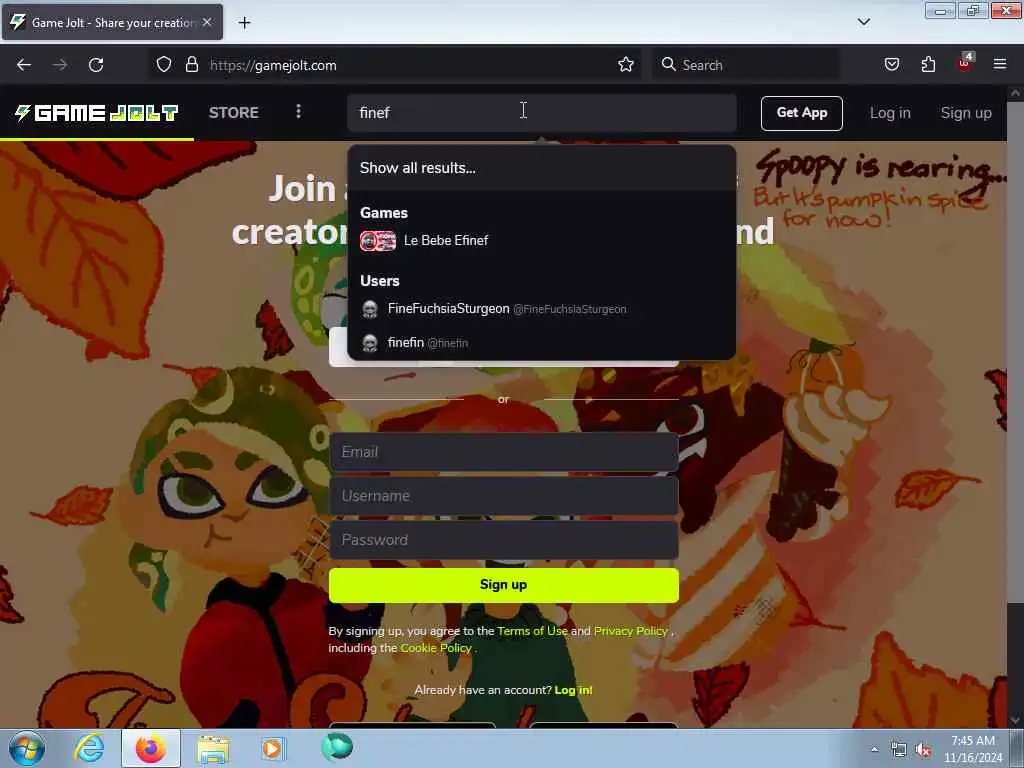Click the taskbar clock showing 7:45 AM
This screenshot has width=1024, height=768.
click(x=973, y=749)
